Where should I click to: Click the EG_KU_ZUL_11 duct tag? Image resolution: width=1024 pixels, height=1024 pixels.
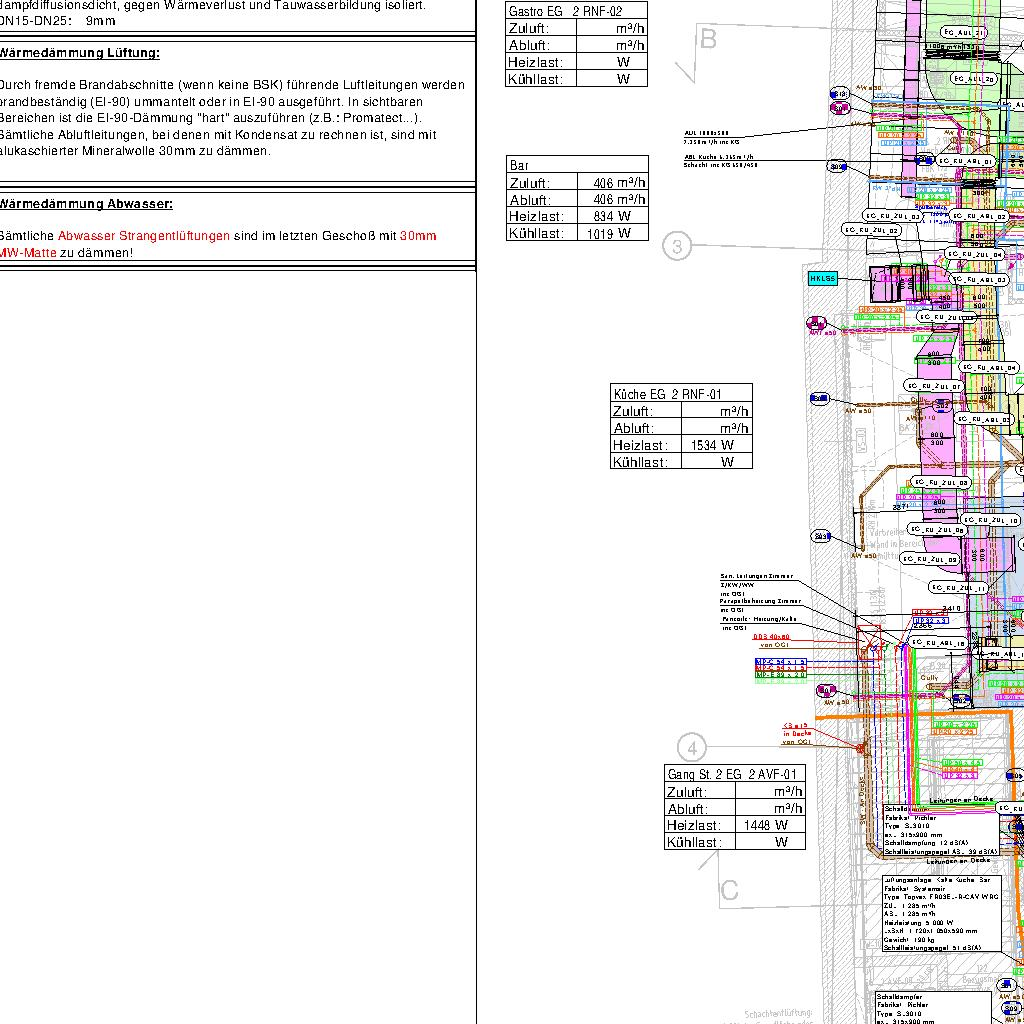[x=958, y=588]
